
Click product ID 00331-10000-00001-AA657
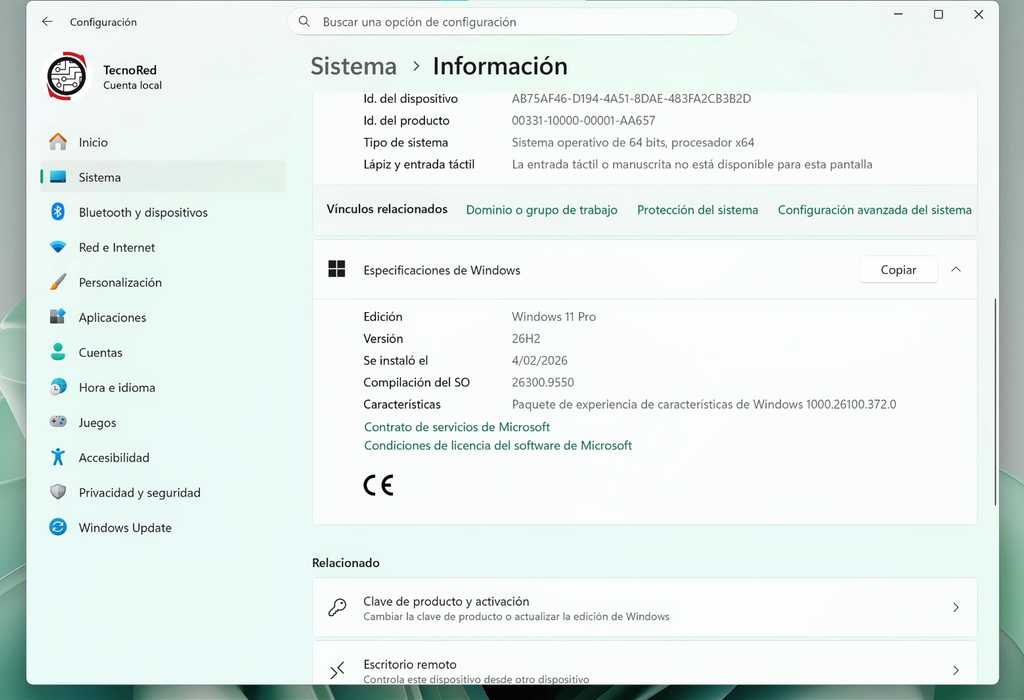[x=583, y=120]
